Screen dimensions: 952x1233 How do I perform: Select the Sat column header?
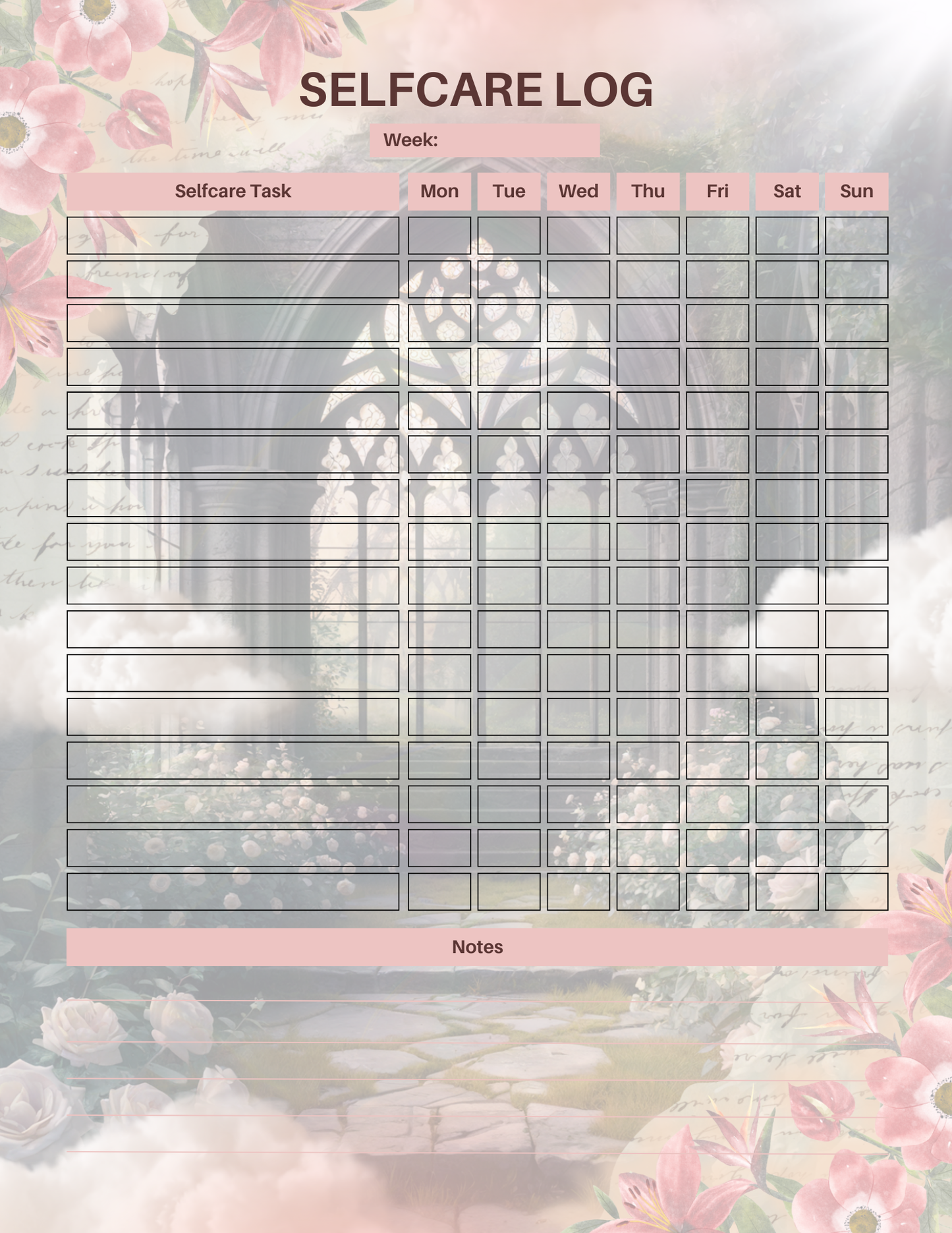[787, 191]
